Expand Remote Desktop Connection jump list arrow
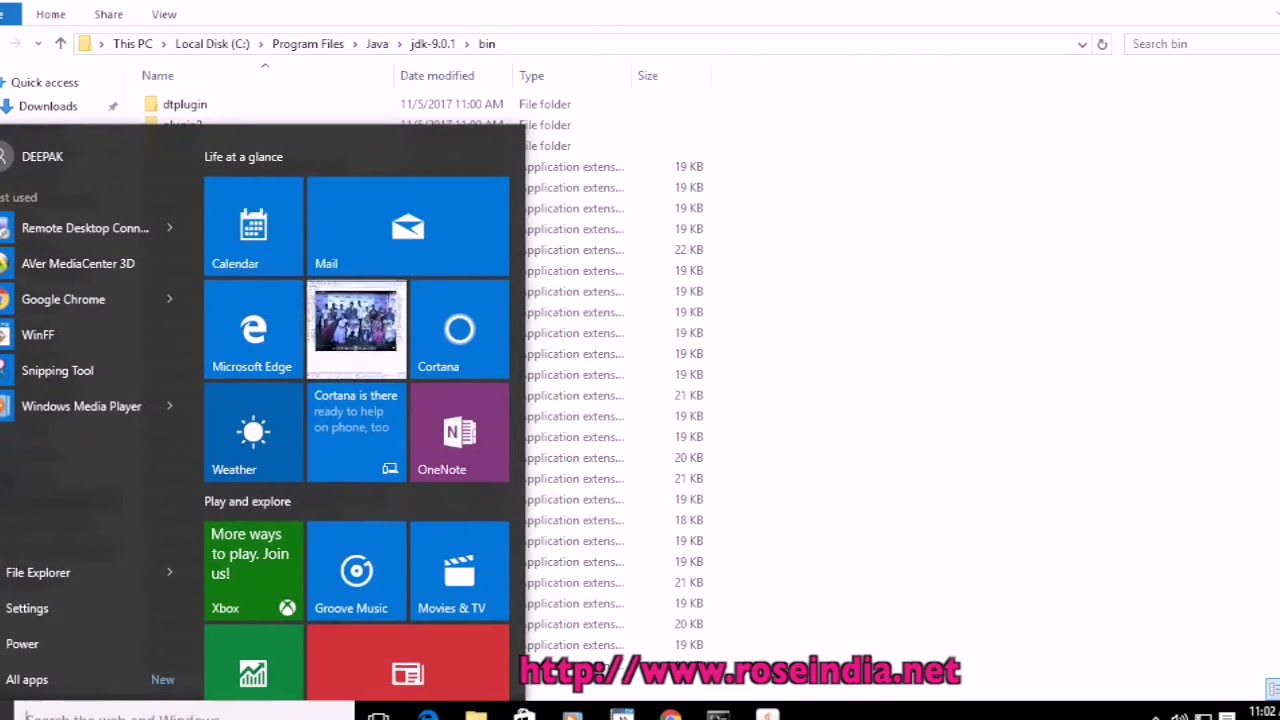1280x720 pixels. [169, 228]
